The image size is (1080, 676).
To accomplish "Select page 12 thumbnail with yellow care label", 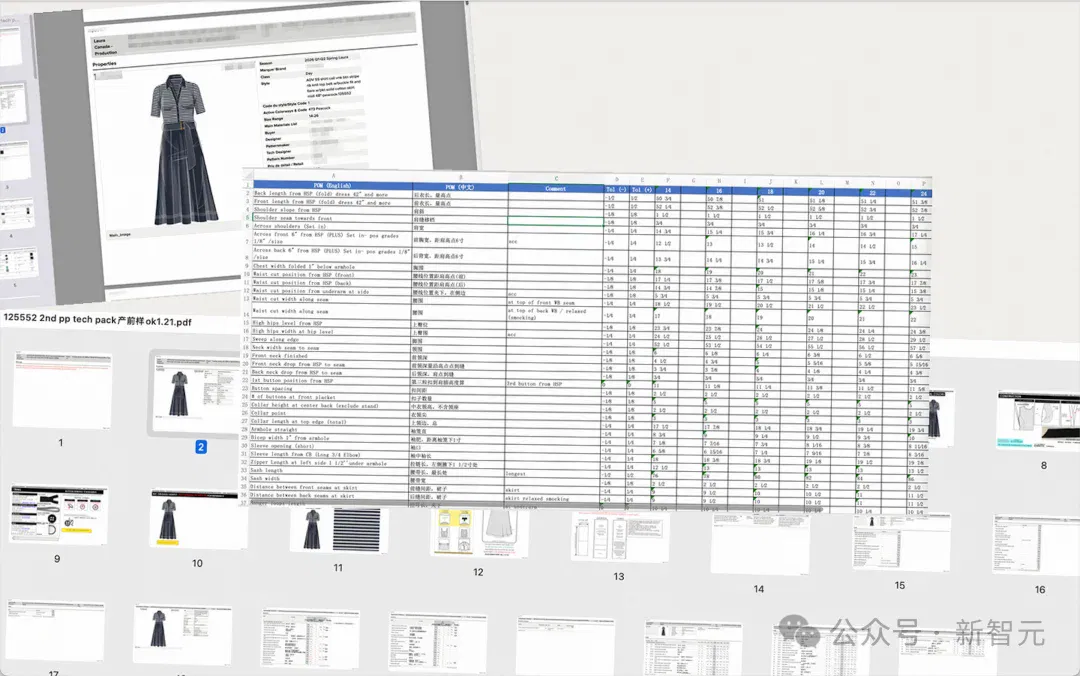I will [479, 532].
